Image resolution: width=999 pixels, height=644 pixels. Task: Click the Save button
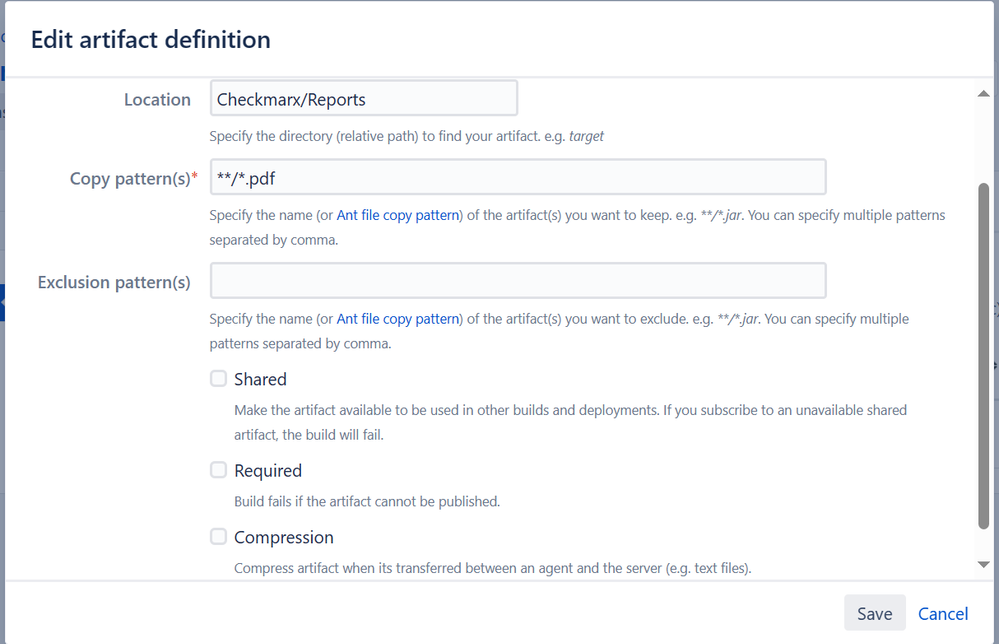click(874, 613)
